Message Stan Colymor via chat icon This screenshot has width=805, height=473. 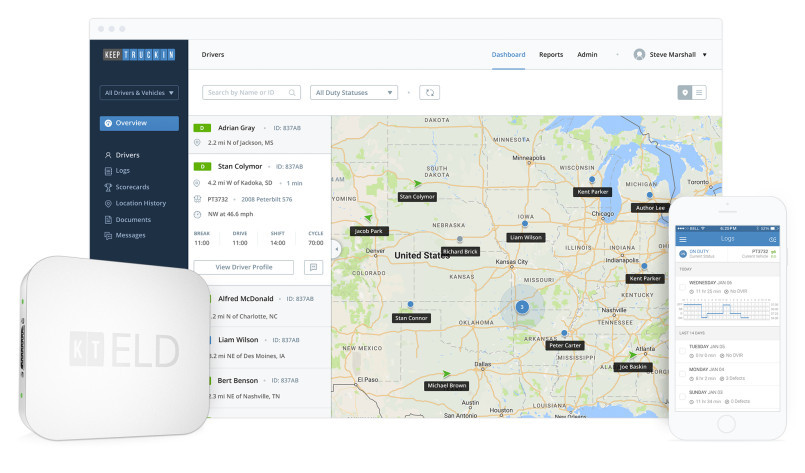coord(313,267)
